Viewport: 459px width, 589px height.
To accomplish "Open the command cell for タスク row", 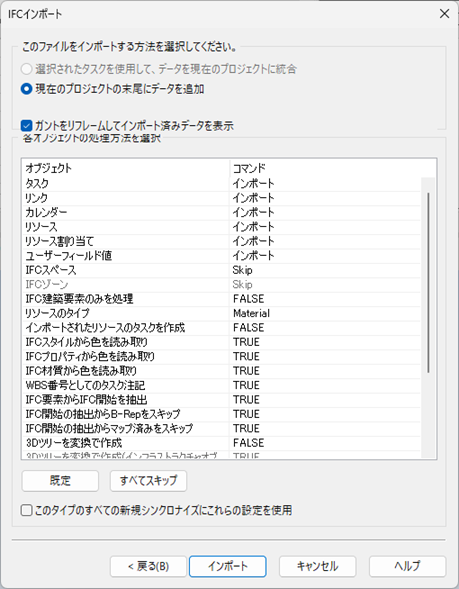I will (325, 184).
